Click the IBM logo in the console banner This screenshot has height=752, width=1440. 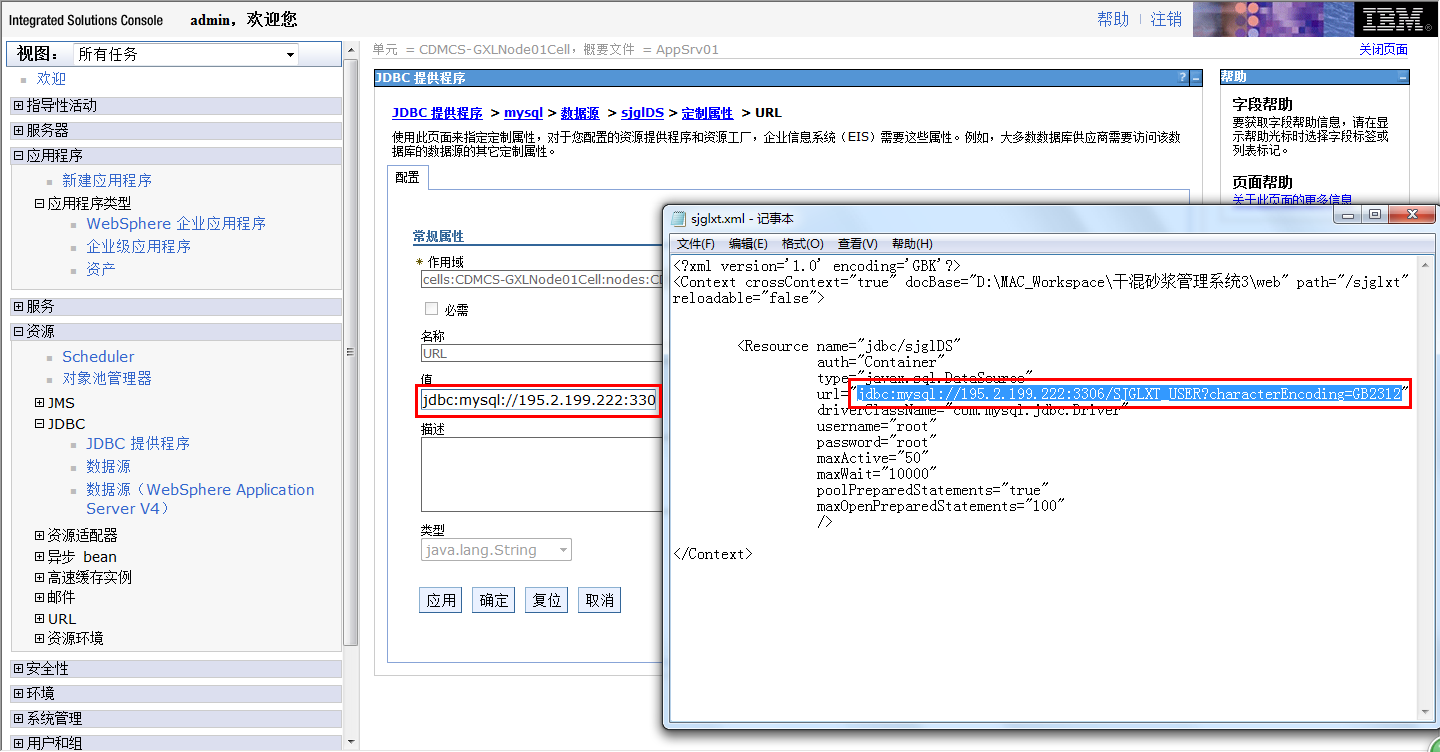point(1394,19)
